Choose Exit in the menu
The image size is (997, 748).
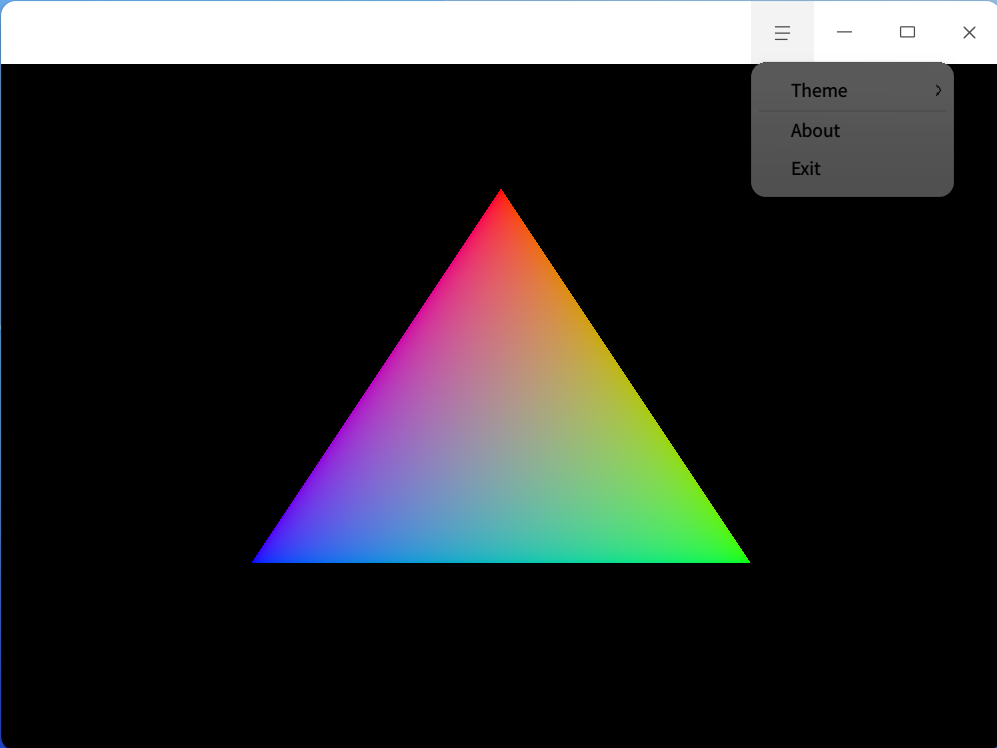pos(852,169)
